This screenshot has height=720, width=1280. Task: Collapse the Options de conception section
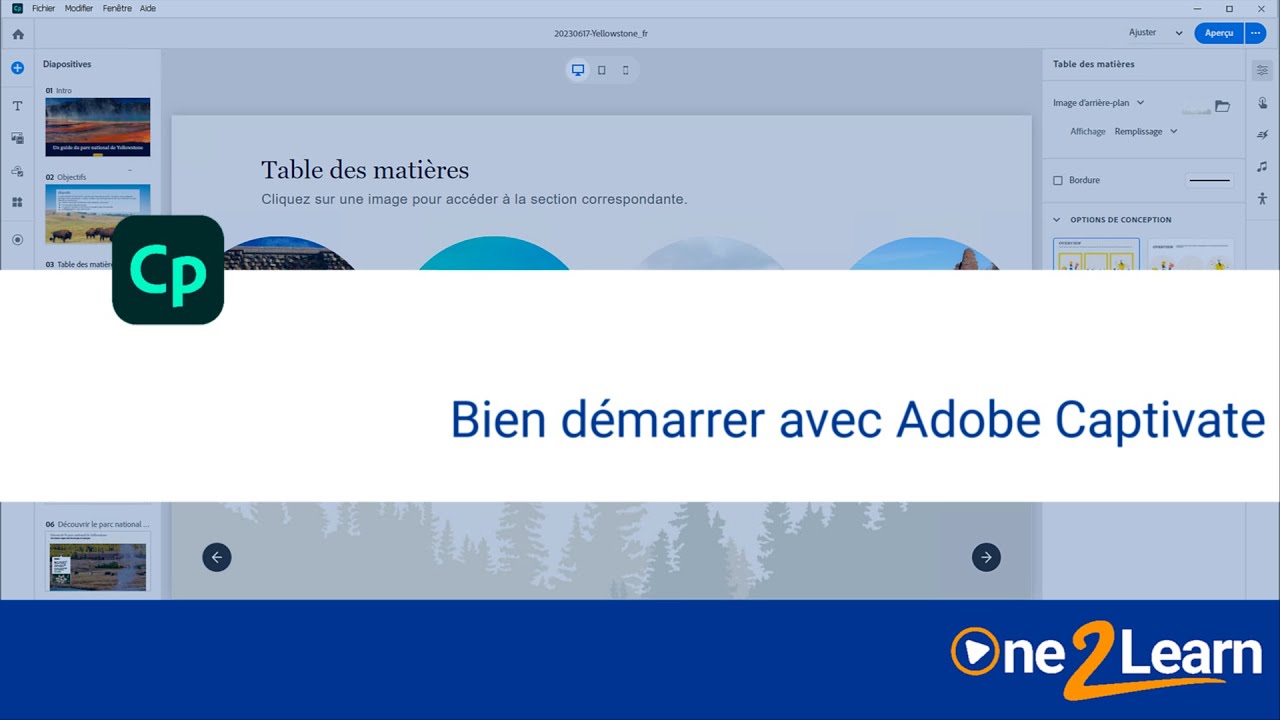[x=1057, y=220]
